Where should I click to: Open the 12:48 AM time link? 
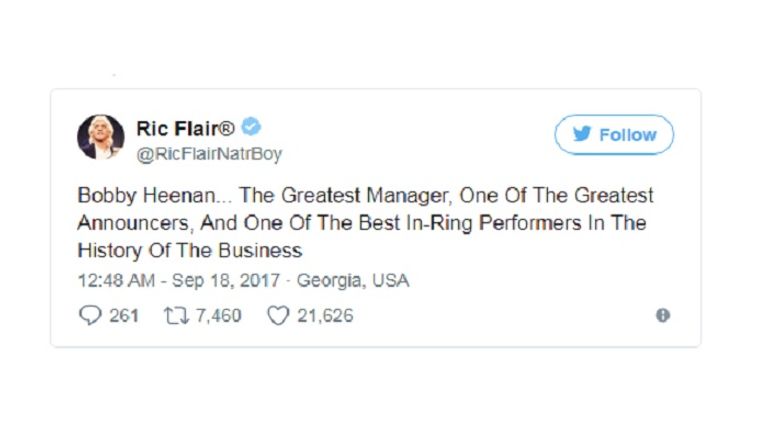[110, 281]
